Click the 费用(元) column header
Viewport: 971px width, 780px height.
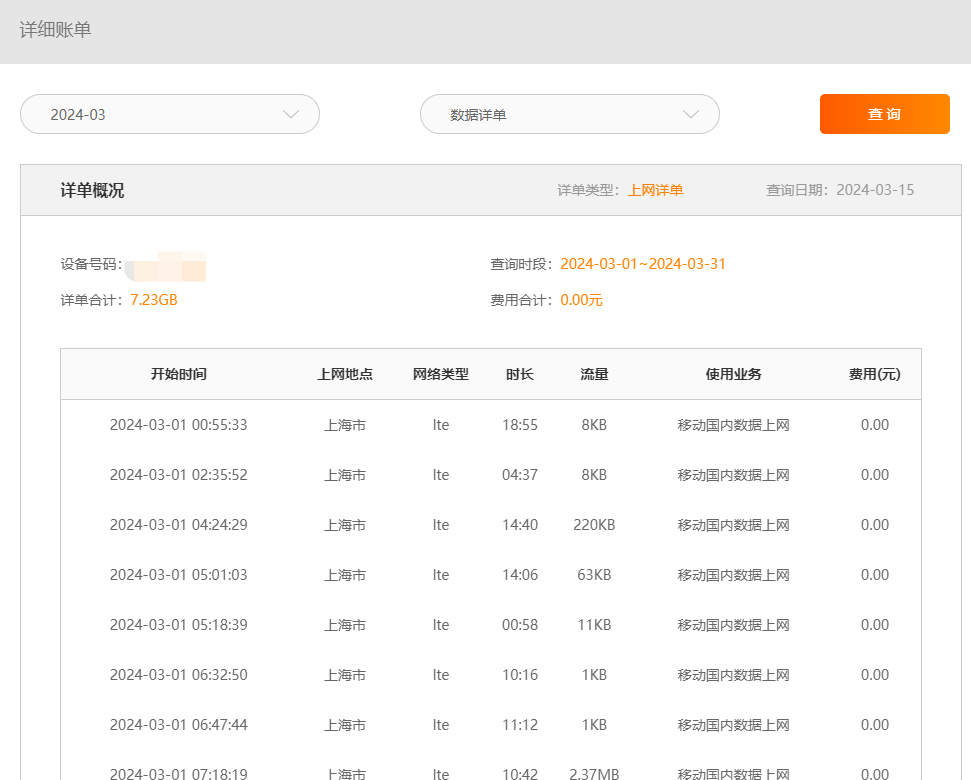874,374
